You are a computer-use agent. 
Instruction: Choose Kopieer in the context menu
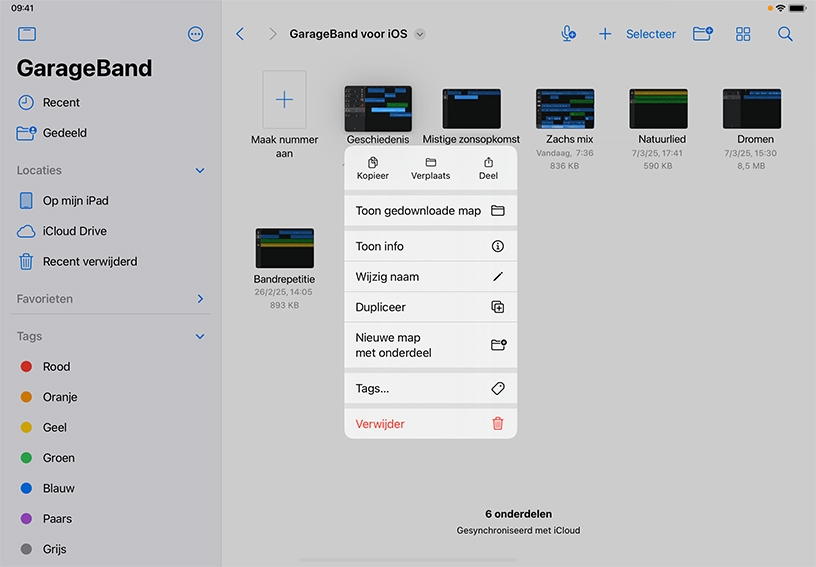click(x=373, y=169)
